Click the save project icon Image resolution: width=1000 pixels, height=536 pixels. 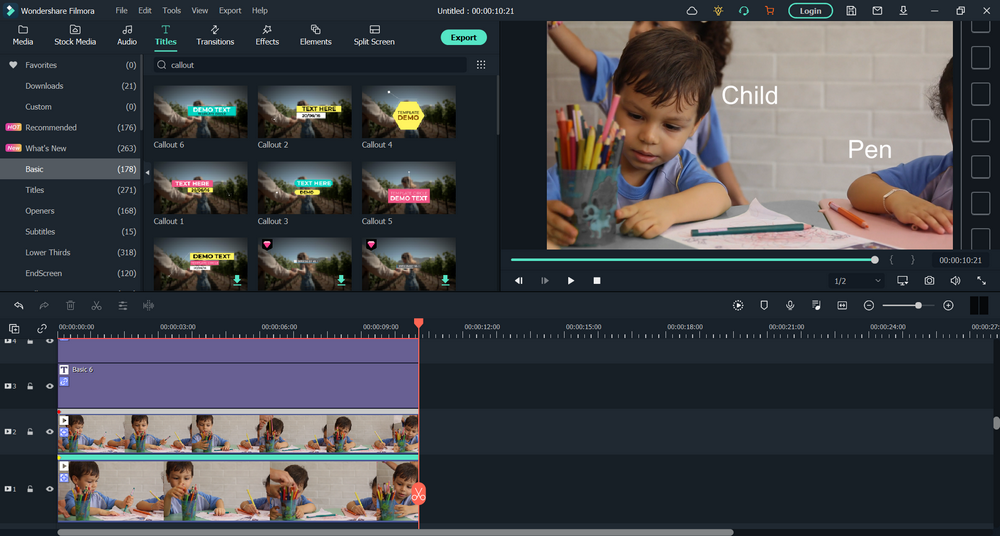851,10
